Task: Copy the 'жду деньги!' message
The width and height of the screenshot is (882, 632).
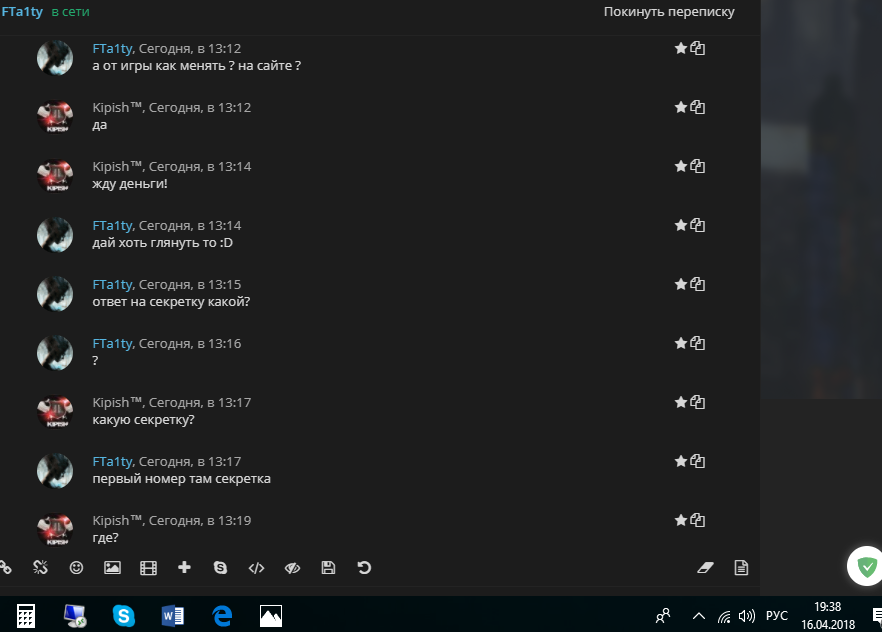Action: click(698, 166)
